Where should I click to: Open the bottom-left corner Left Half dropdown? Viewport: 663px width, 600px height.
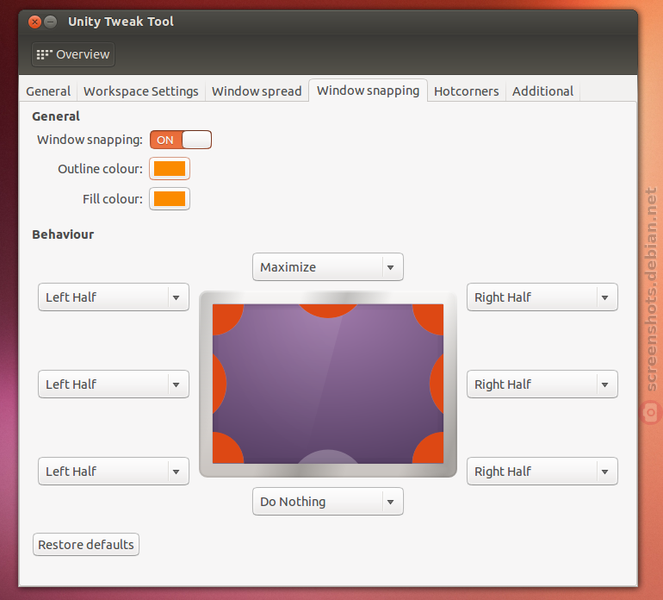[113, 471]
